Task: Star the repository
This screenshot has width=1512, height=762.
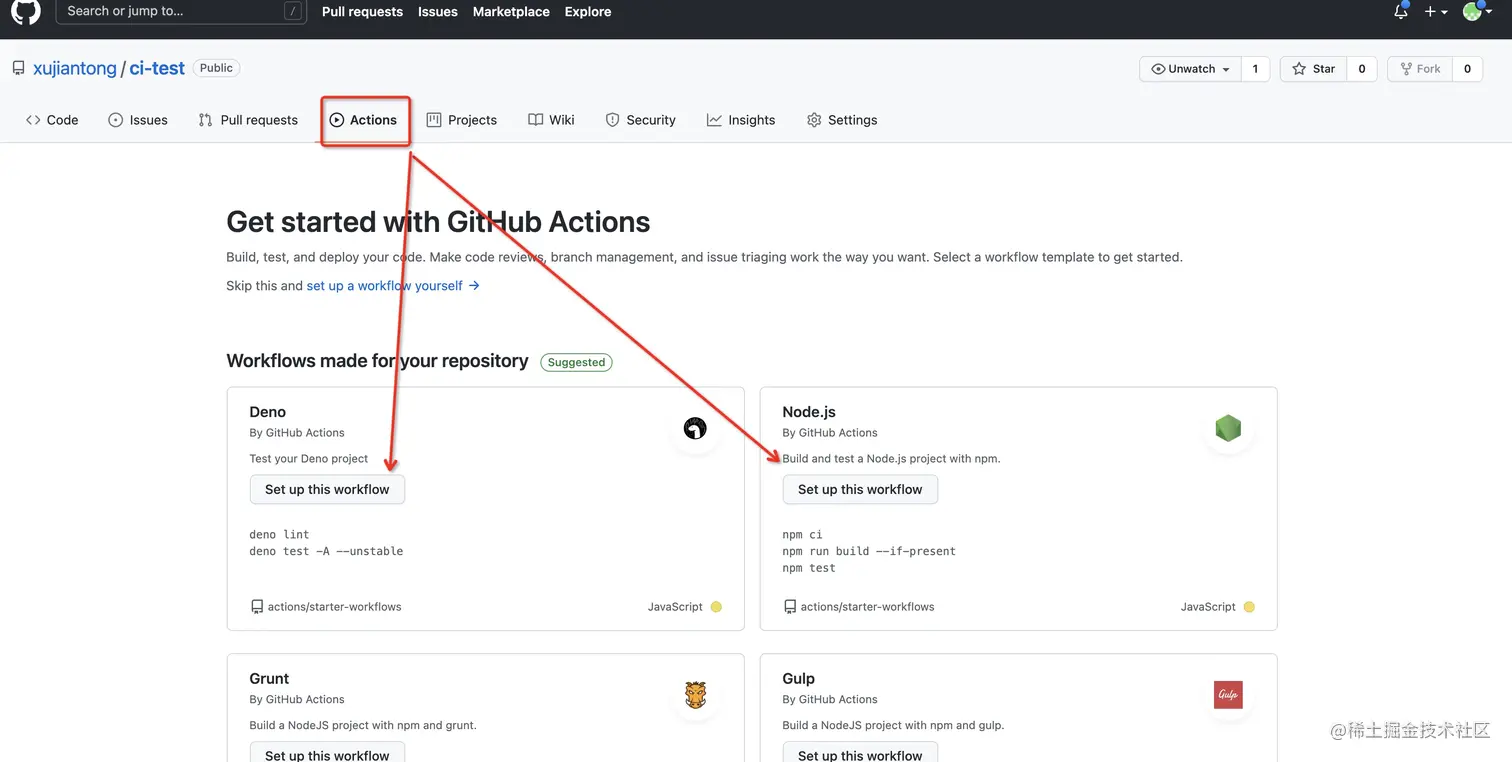Action: tap(1313, 69)
